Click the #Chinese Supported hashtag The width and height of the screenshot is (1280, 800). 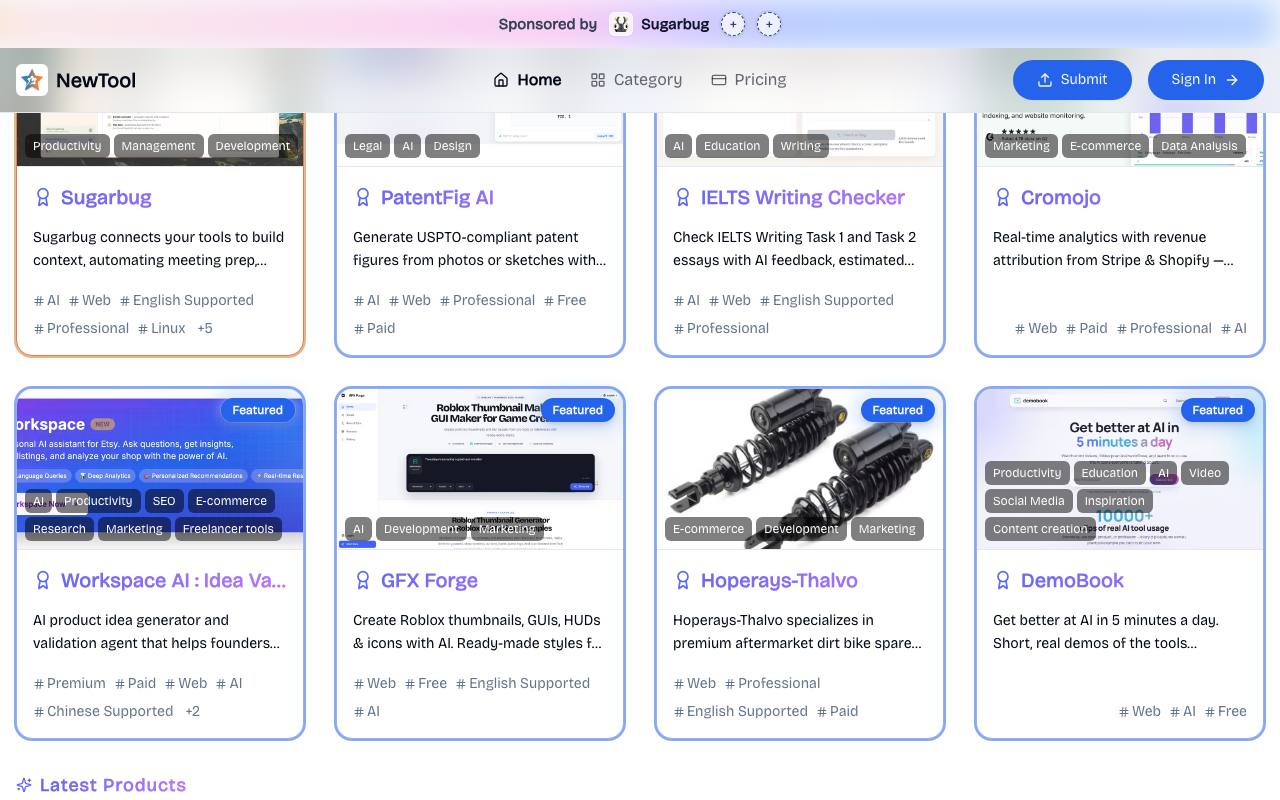(104, 711)
